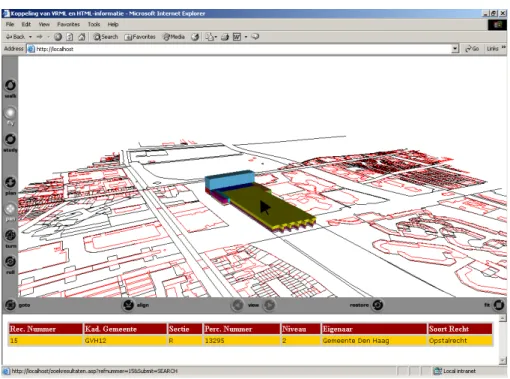Open the View menu
The width and height of the screenshot is (510, 379).
tap(44, 24)
